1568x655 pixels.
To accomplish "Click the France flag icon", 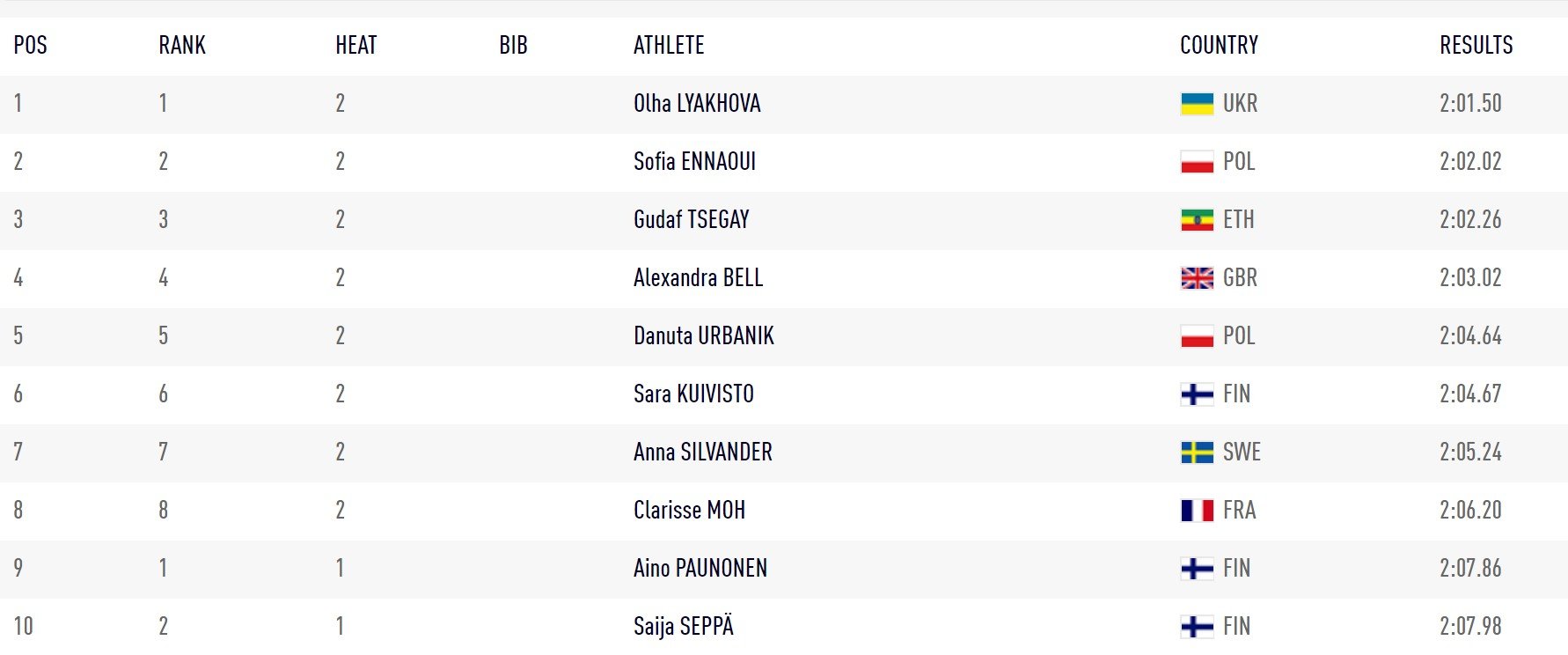I will click(1197, 511).
